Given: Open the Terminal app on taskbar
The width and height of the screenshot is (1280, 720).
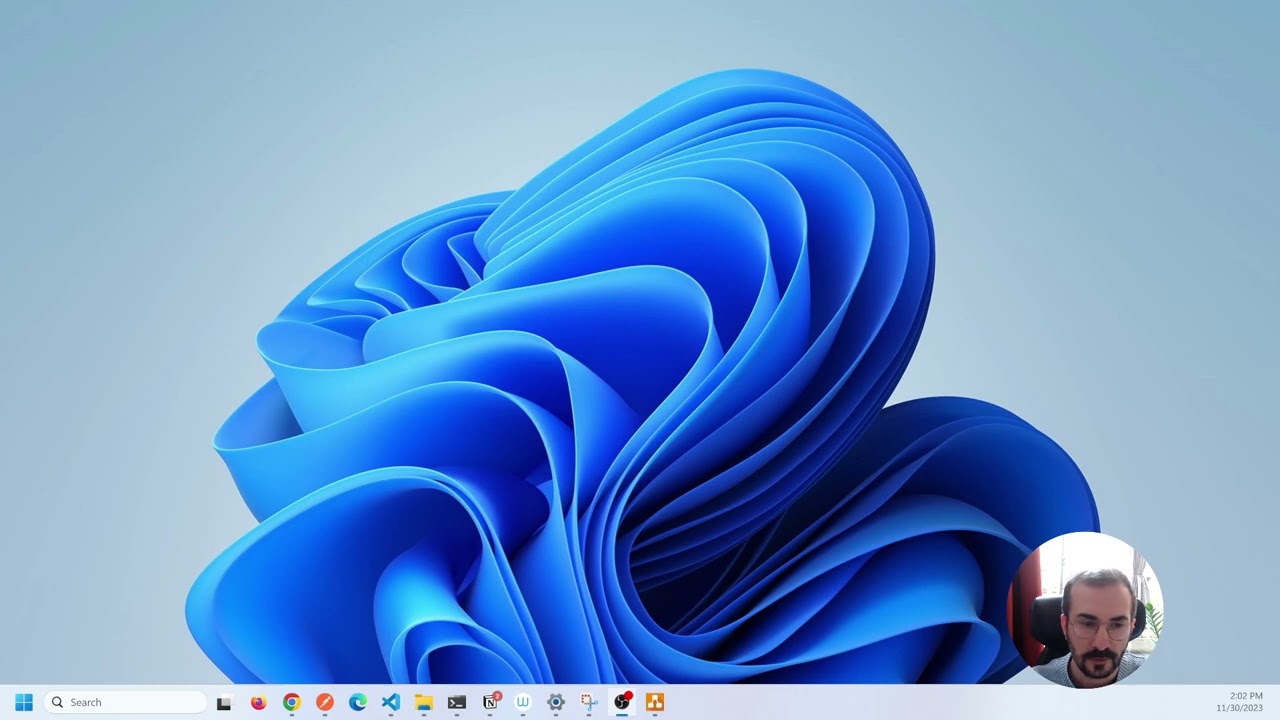Looking at the screenshot, I should (456, 703).
